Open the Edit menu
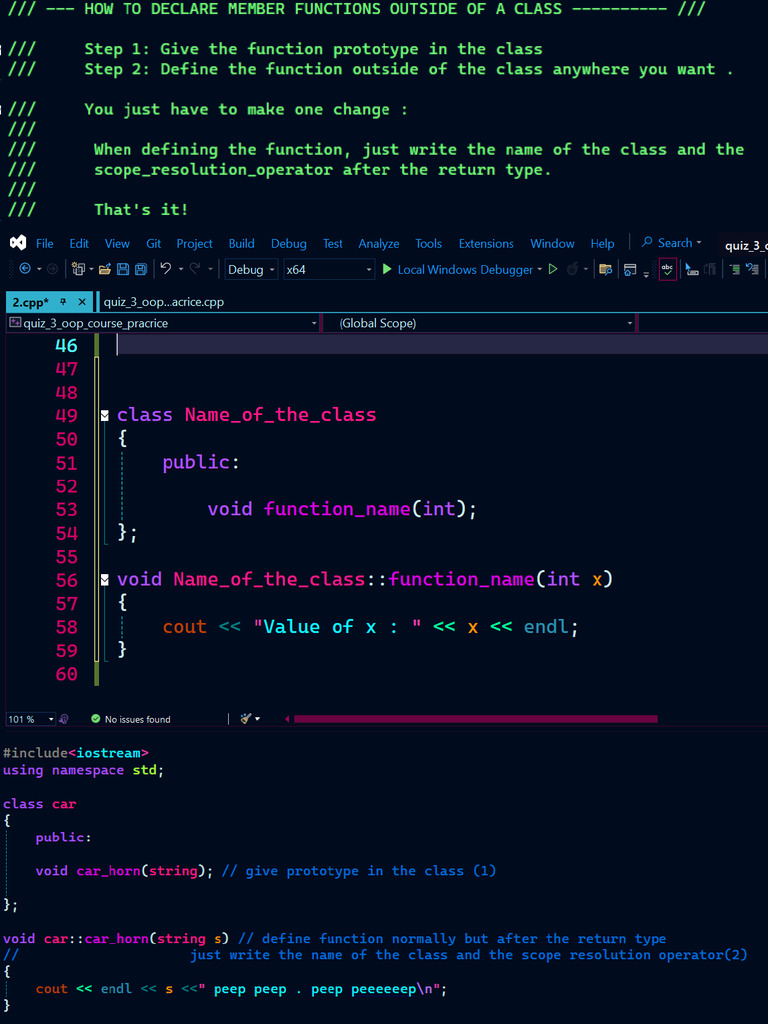The height and width of the screenshot is (1024, 768). click(x=79, y=243)
